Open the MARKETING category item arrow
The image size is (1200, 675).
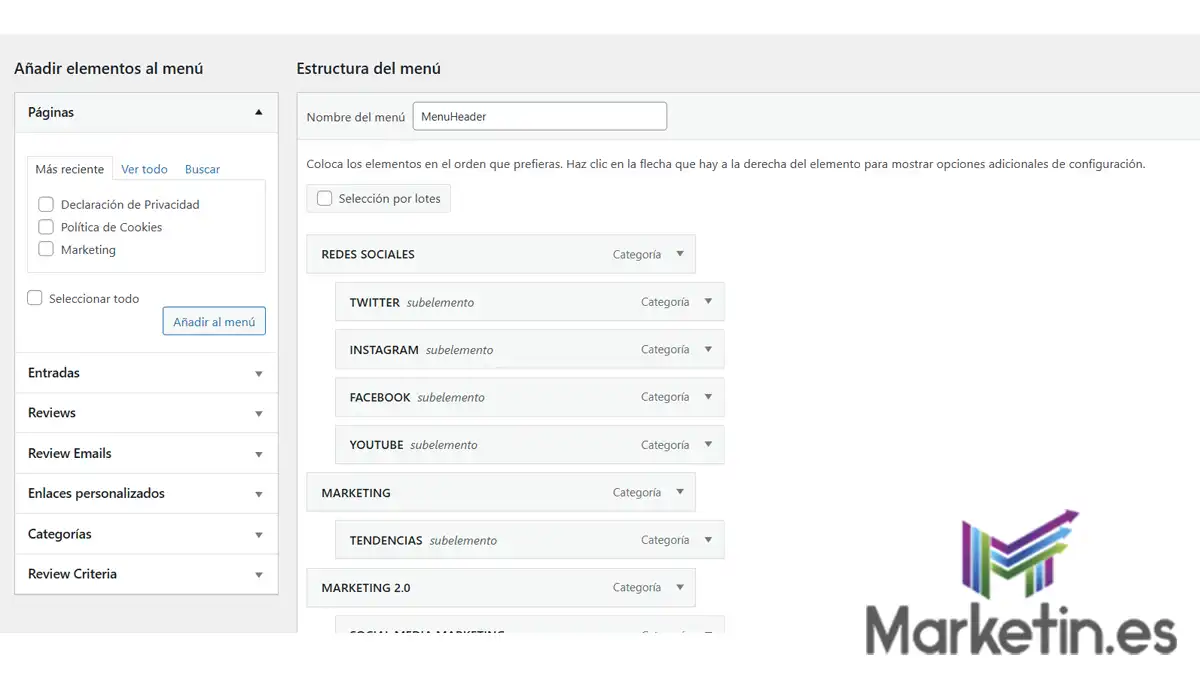[x=681, y=492]
